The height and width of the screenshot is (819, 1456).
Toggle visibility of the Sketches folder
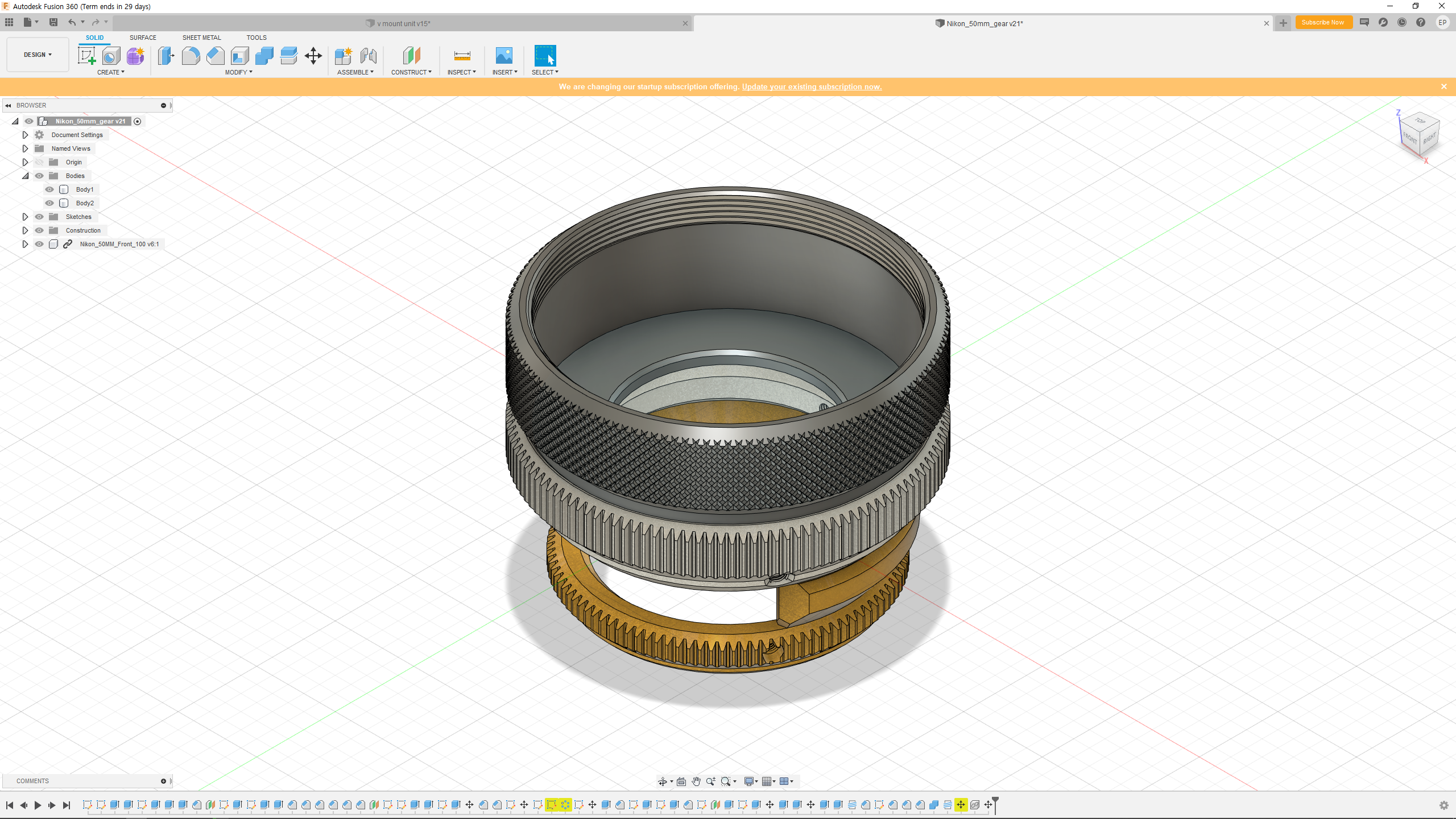pyautogui.click(x=39, y=217)
